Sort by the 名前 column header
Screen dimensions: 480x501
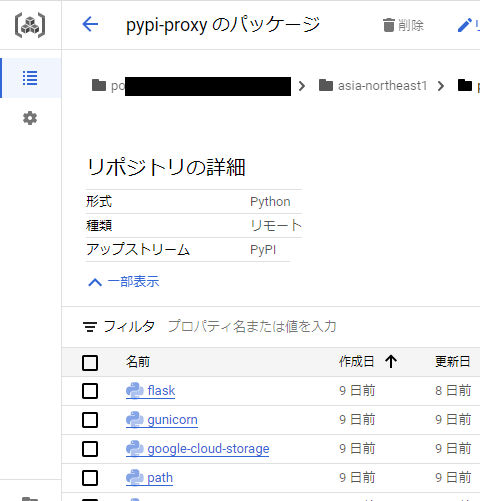[x=138, y=362]
